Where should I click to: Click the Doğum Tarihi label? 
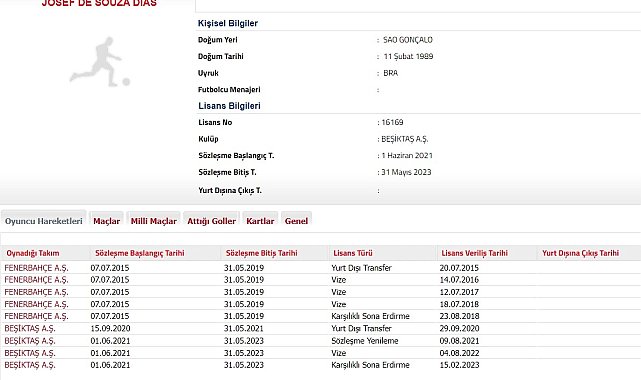coord(221,56)
